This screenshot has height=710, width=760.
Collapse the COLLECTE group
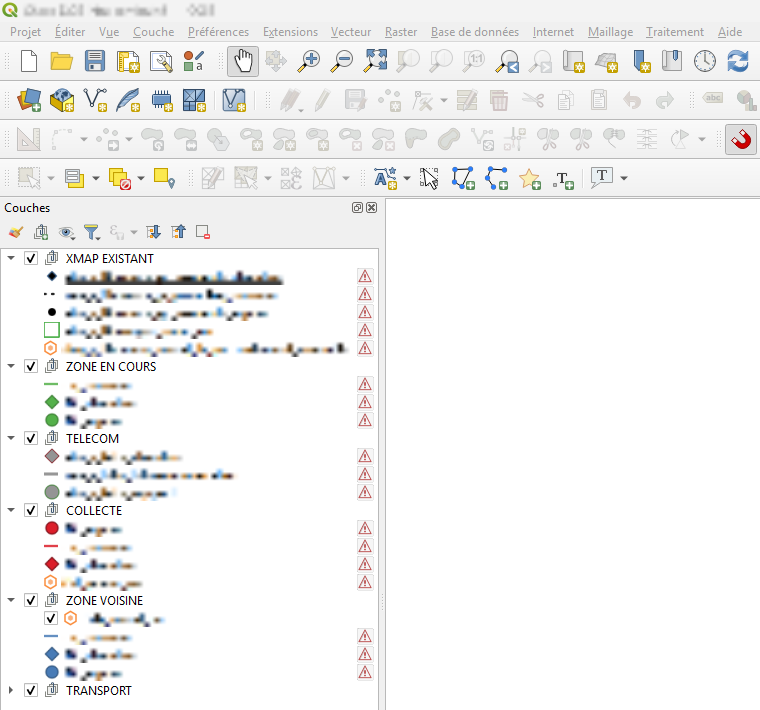(11, 510)
